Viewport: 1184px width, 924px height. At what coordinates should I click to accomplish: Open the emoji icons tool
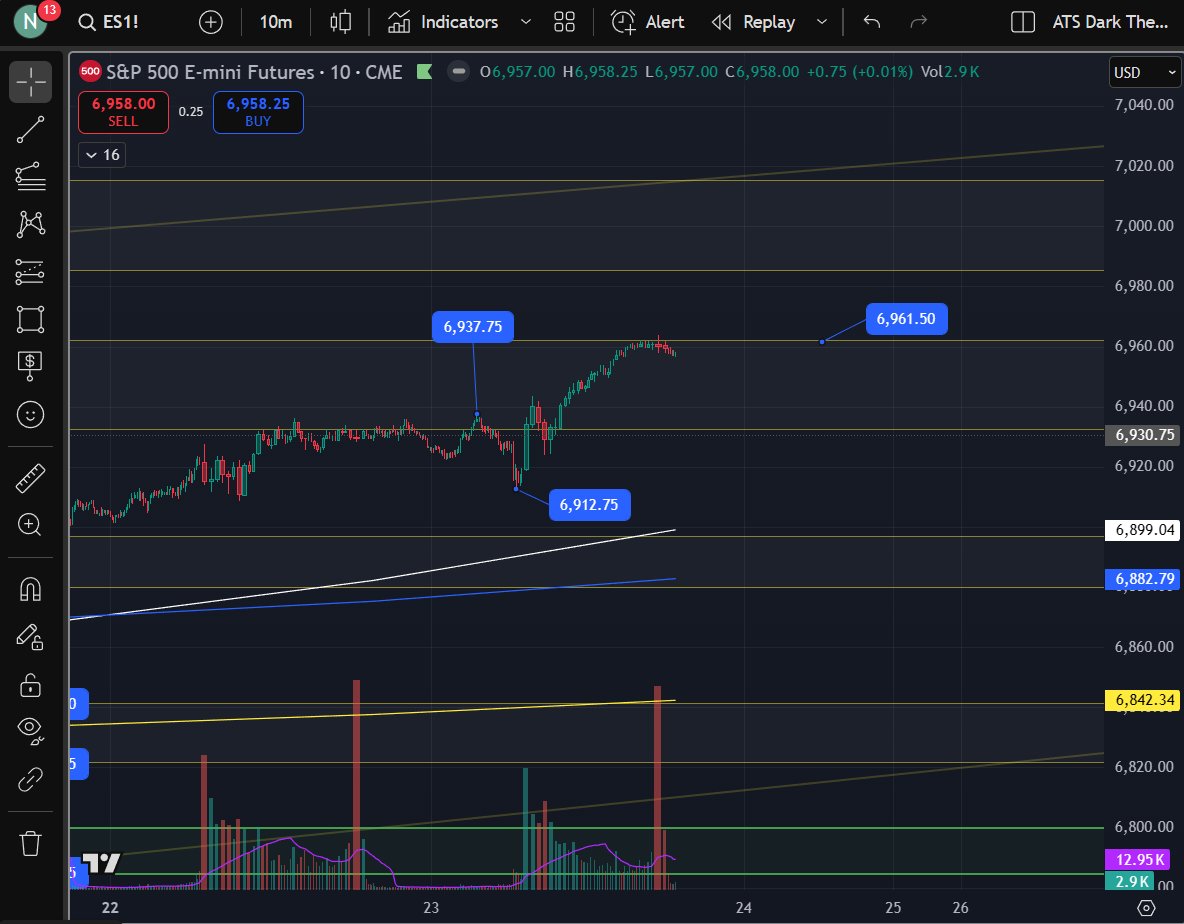point(30,414)
